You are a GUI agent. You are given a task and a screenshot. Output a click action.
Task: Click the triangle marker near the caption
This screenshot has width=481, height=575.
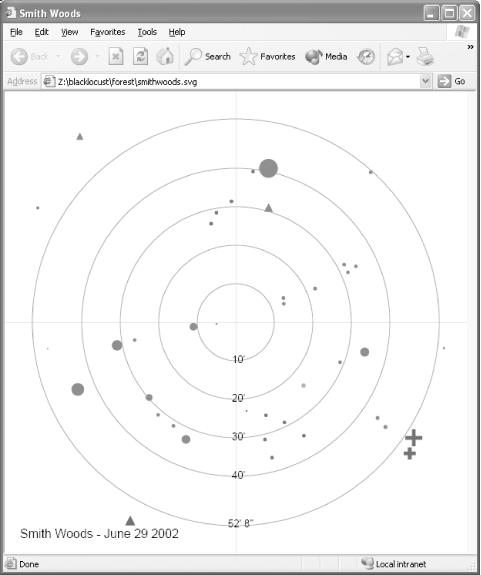130,521
